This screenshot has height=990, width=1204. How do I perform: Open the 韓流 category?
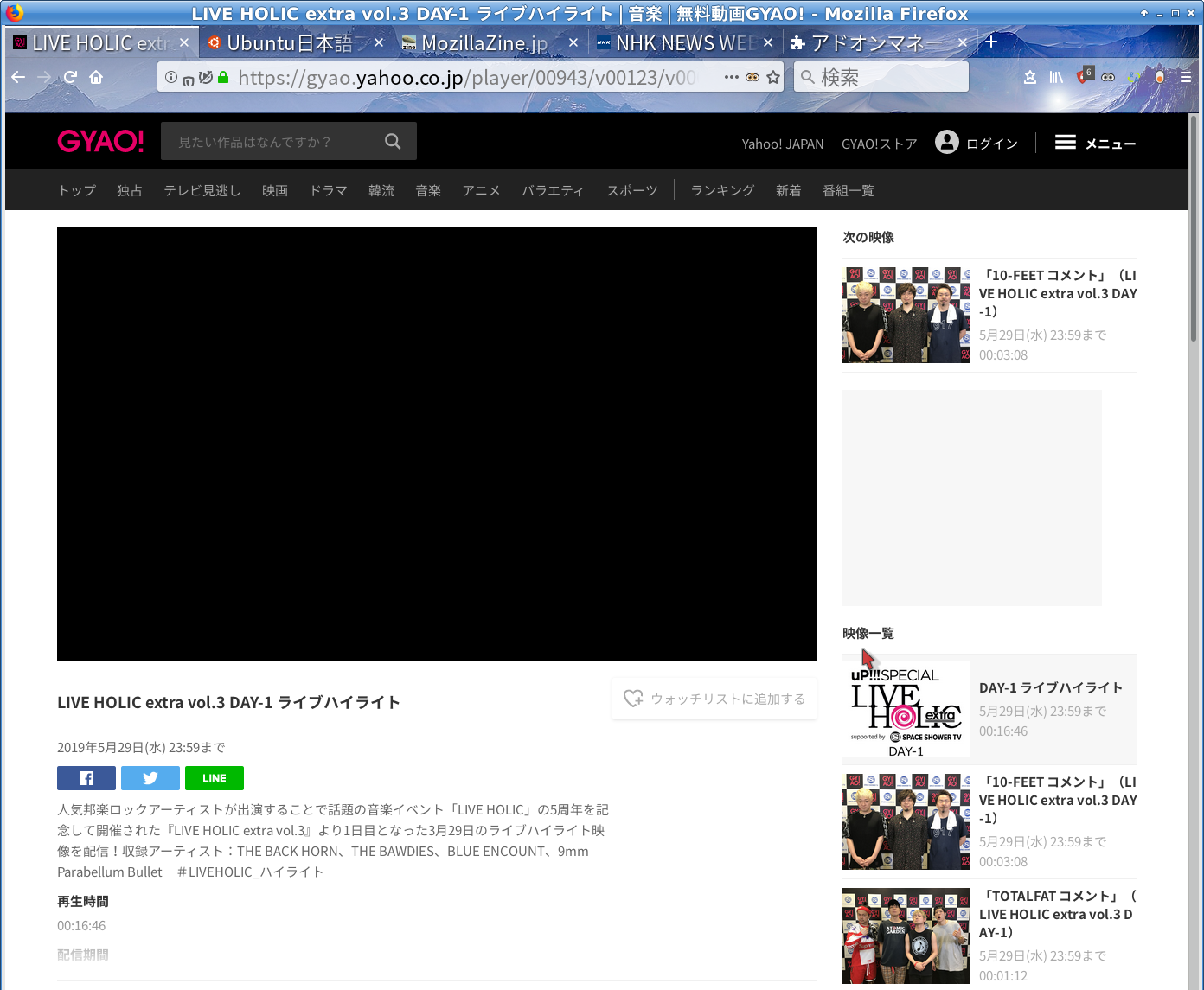click(x=381, y=190)
